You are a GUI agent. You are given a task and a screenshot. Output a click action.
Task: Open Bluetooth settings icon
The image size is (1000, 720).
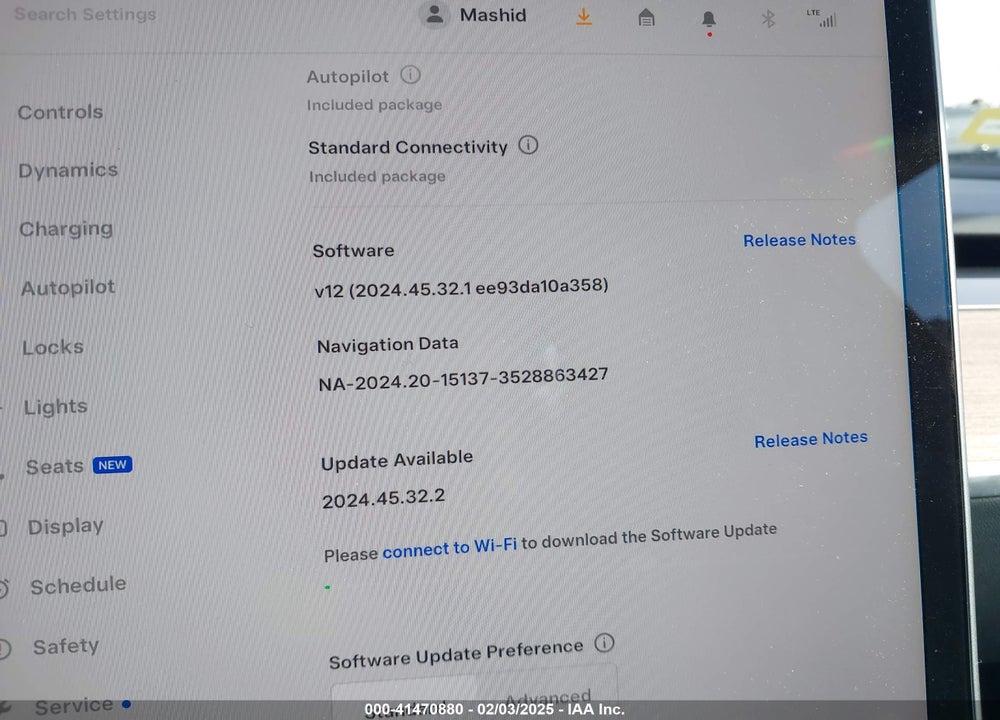coord(768,19)
